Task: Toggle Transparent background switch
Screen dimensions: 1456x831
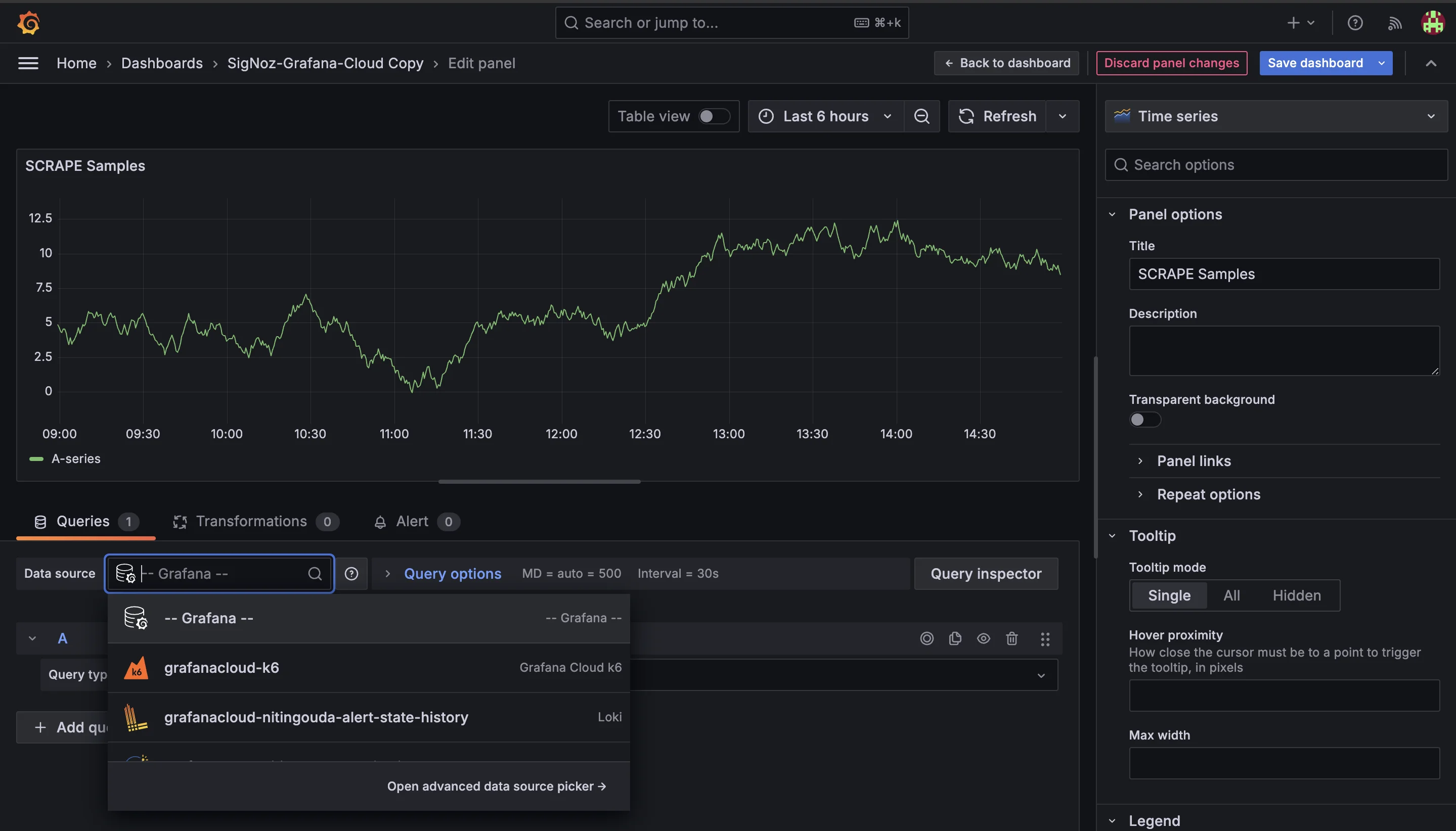Action: pyautogui.click(x=1145, y=420)
